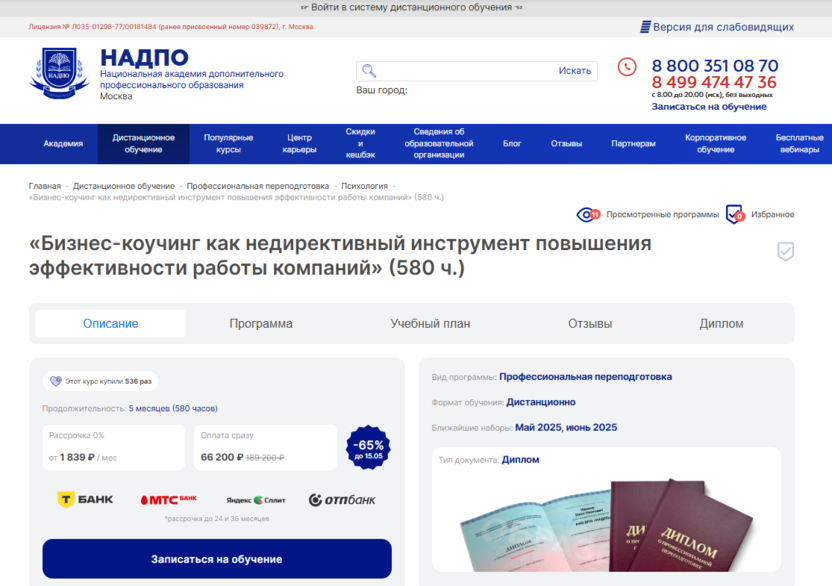Click the НАДПО academy crest logo
This screenshot has width=832, height=586.
click(x=59, y=73)
